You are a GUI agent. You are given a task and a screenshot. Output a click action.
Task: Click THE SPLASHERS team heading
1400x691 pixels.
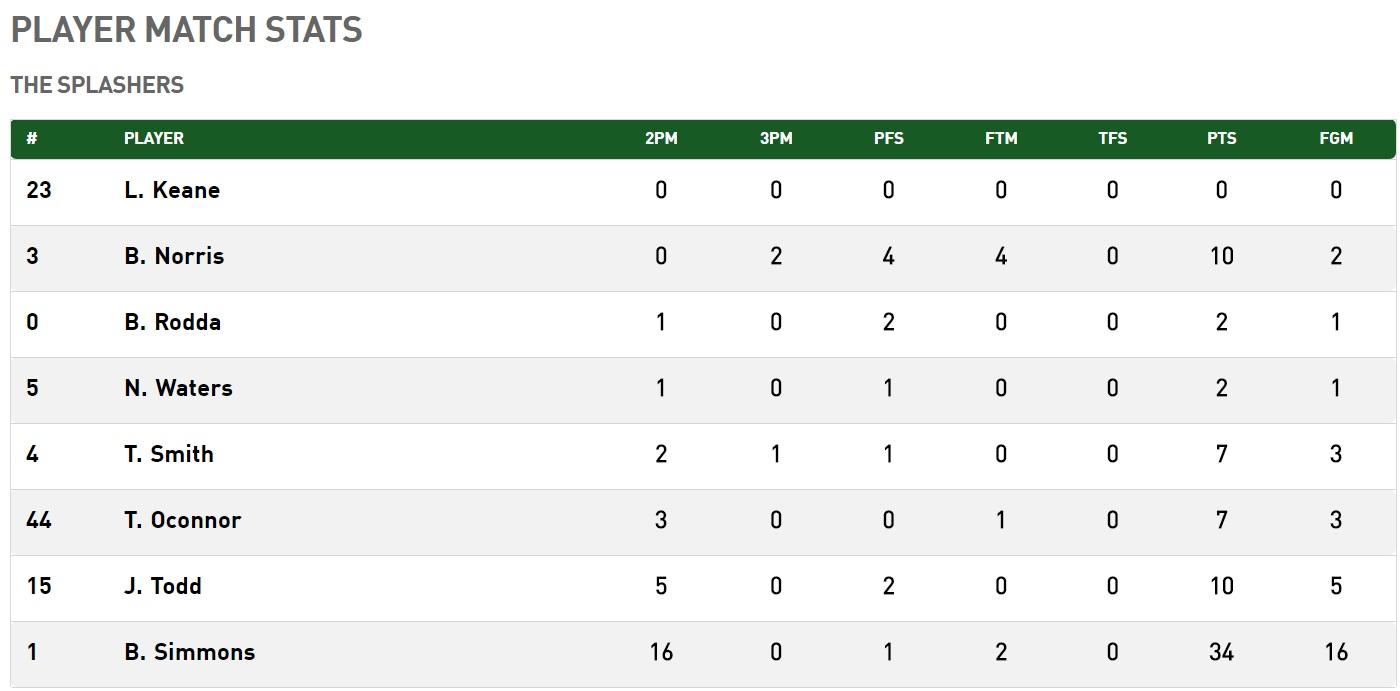click(97, 85)
